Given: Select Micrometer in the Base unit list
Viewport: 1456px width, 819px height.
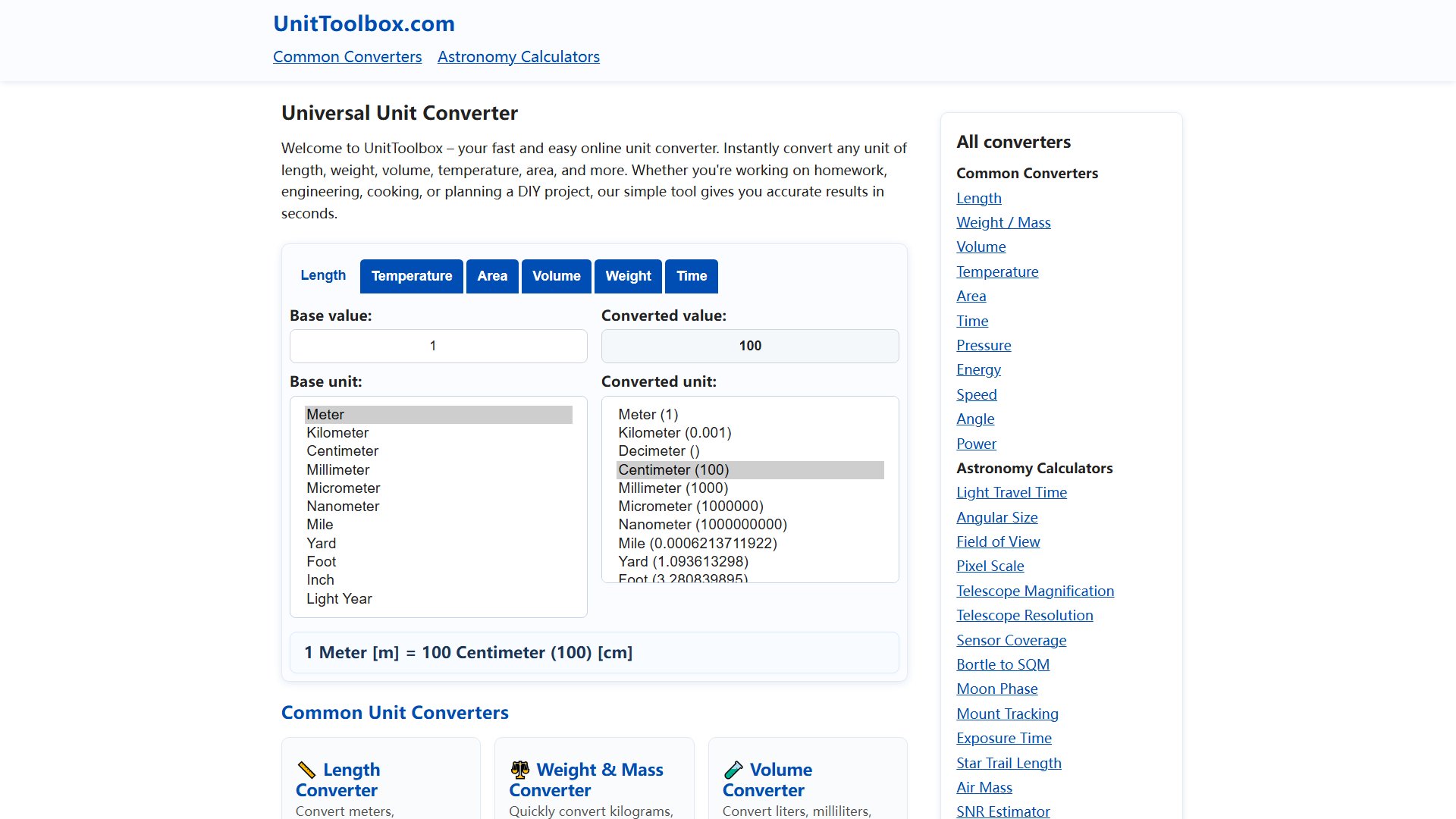Looking at the screenshot, I should tap(438, 488).
